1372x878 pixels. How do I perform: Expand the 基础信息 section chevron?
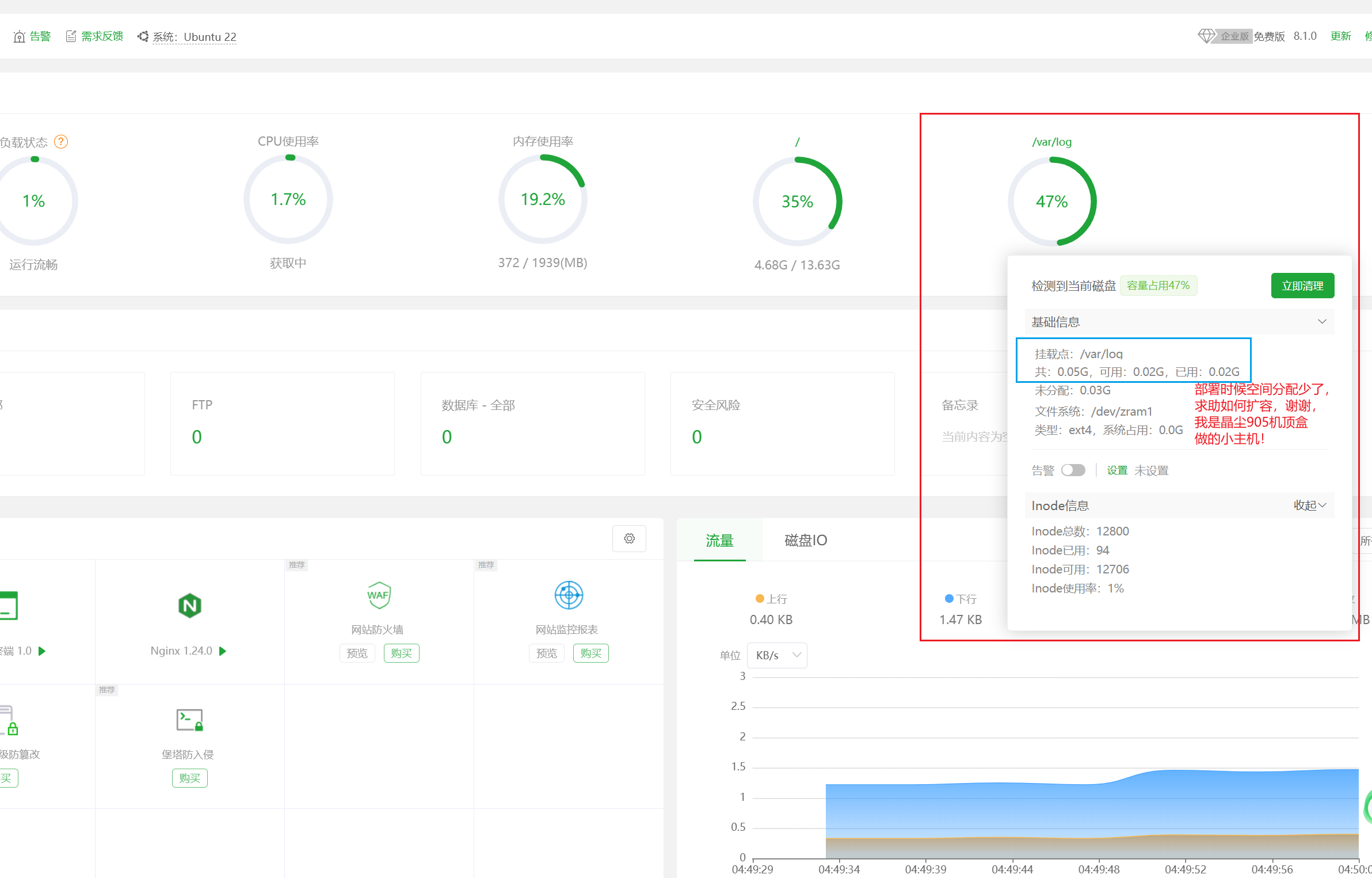point(1322,322)
